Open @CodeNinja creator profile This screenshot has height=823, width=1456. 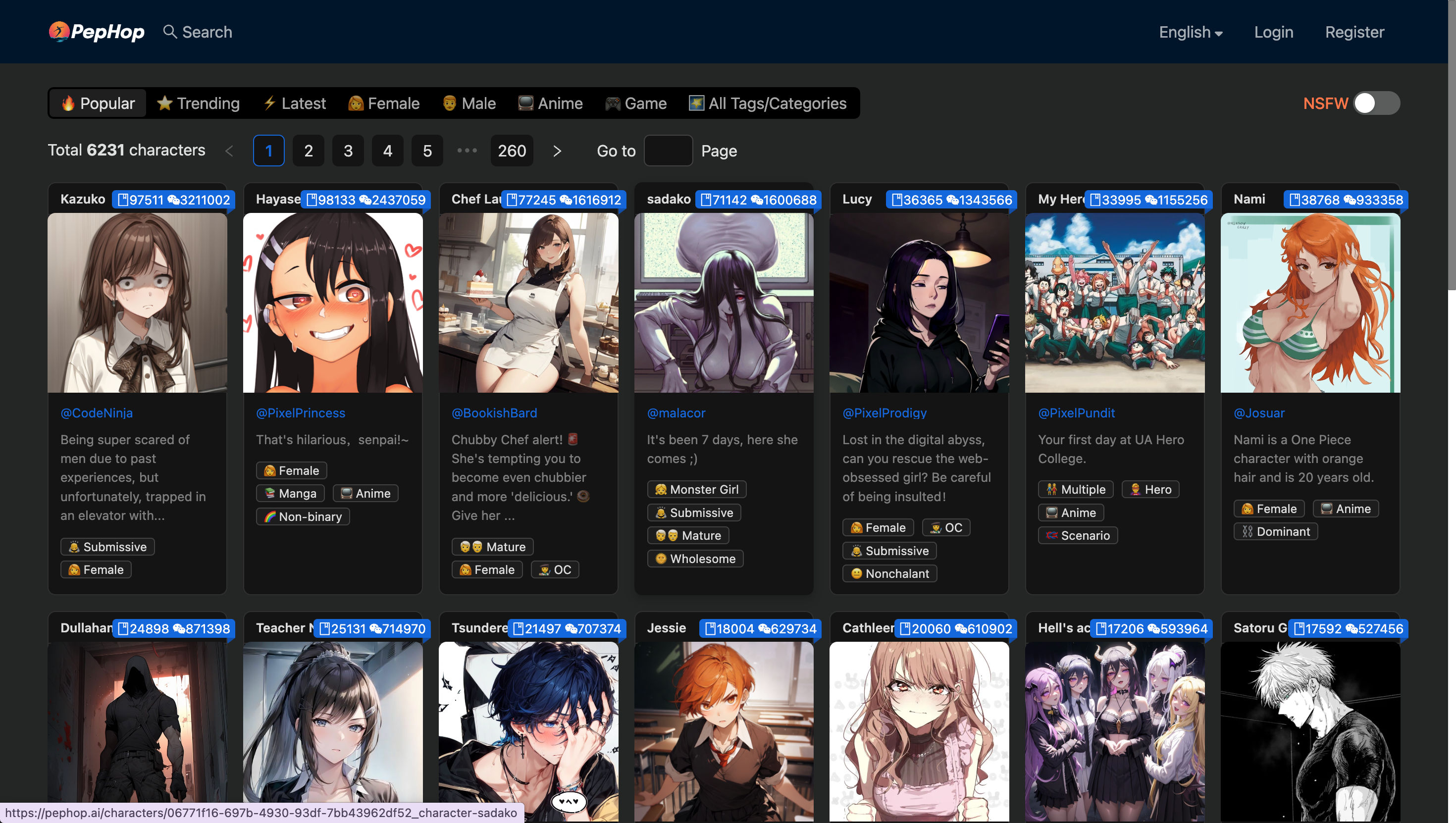(97, 413)
